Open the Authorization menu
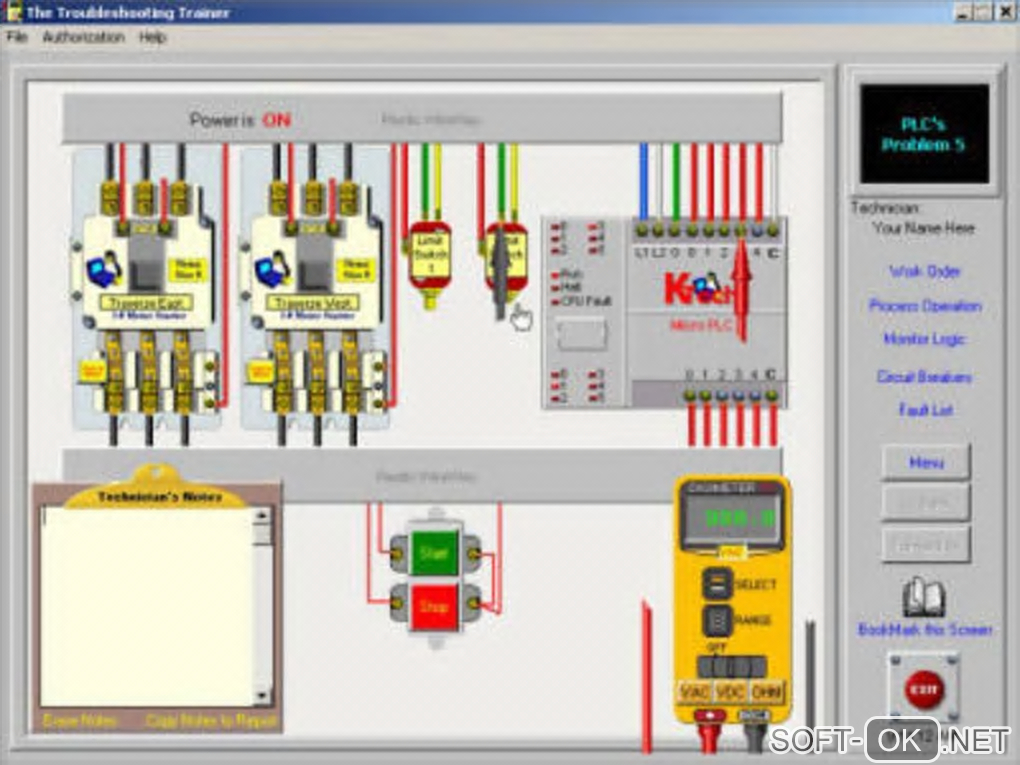The width and height of the screenshot is (1020, 765). (x=83, y=37)
